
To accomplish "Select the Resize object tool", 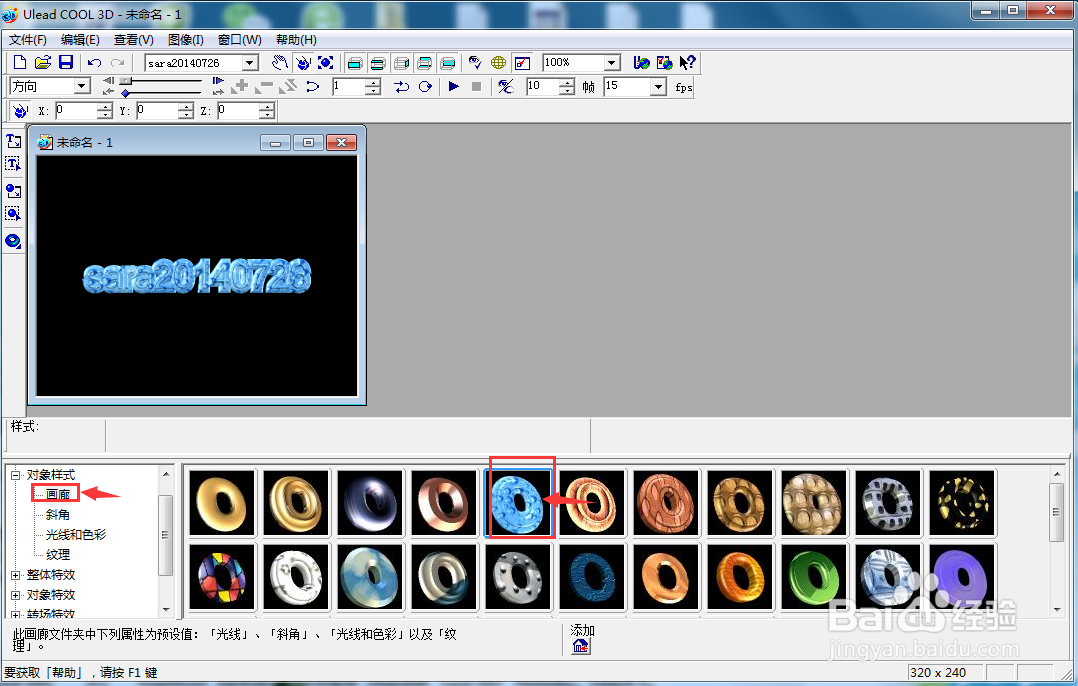I will pyautogui.click(x=326, y=63).
